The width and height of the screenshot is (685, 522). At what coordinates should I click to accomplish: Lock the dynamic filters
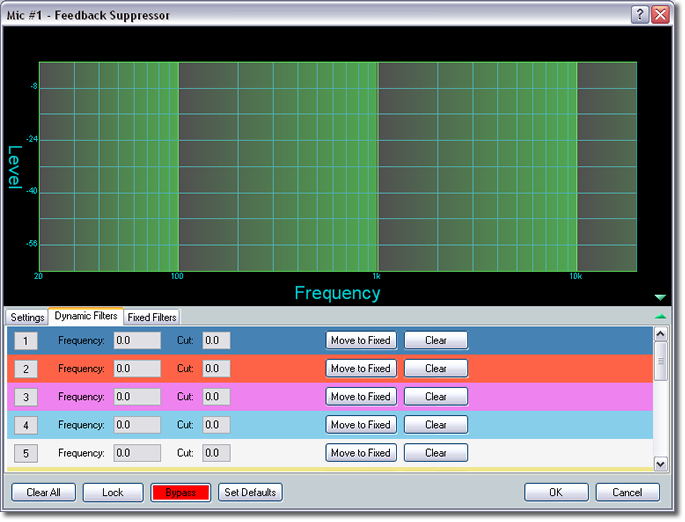113,493
